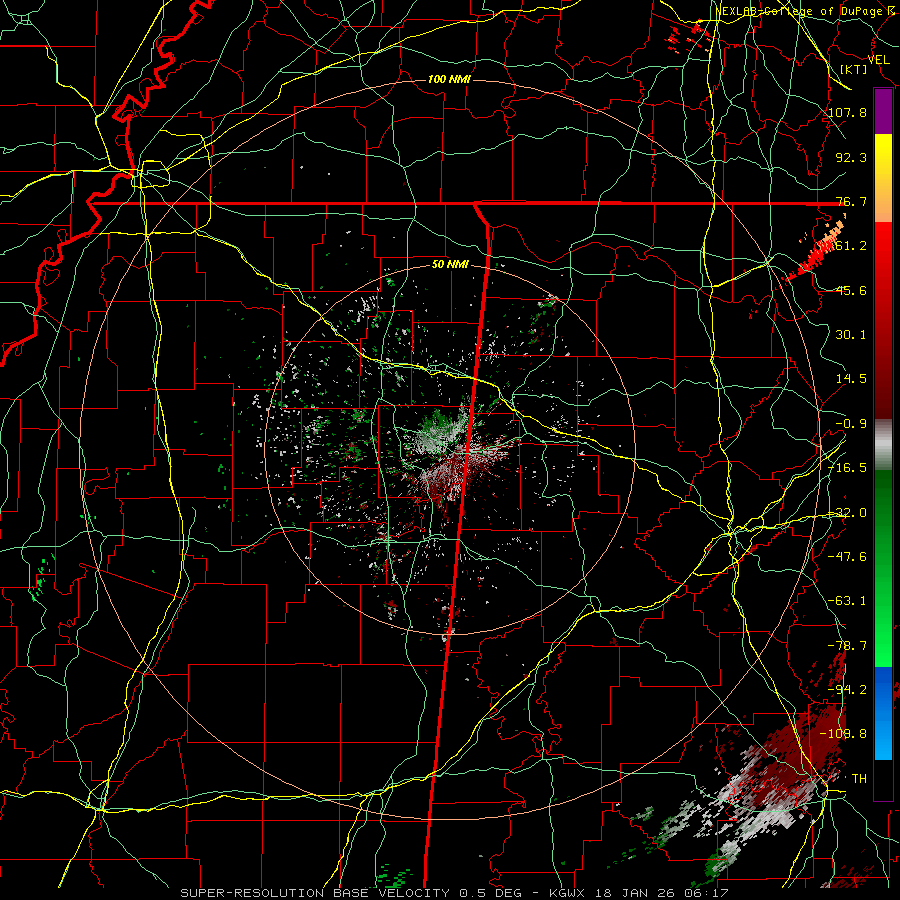The image size is (900, 900).
Task: Click the 45.6 legend value
Action: pyautogui.click(x=851, y=290)
